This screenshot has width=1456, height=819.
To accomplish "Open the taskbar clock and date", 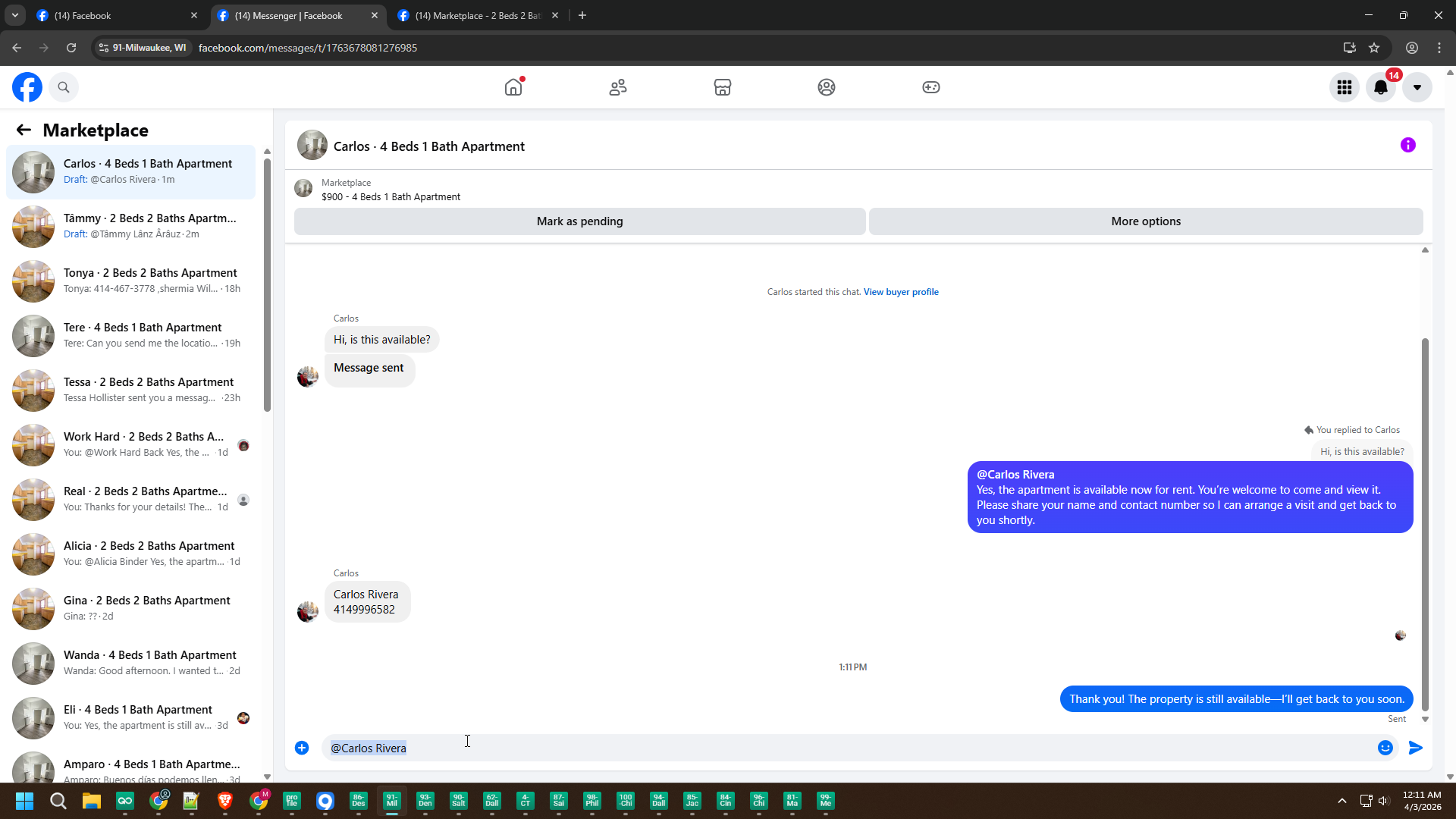I will (1422, 801).
